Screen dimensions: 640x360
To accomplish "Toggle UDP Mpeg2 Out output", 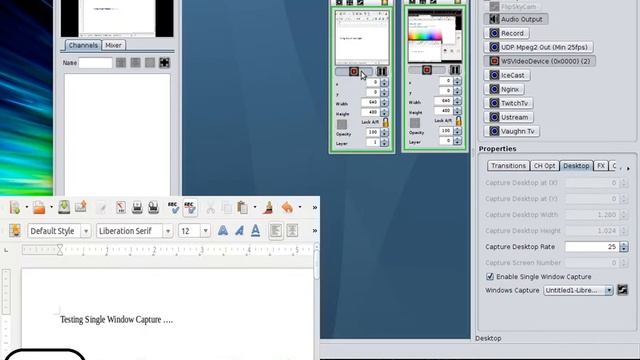I will pyautogui.click(x=538, y=47).
